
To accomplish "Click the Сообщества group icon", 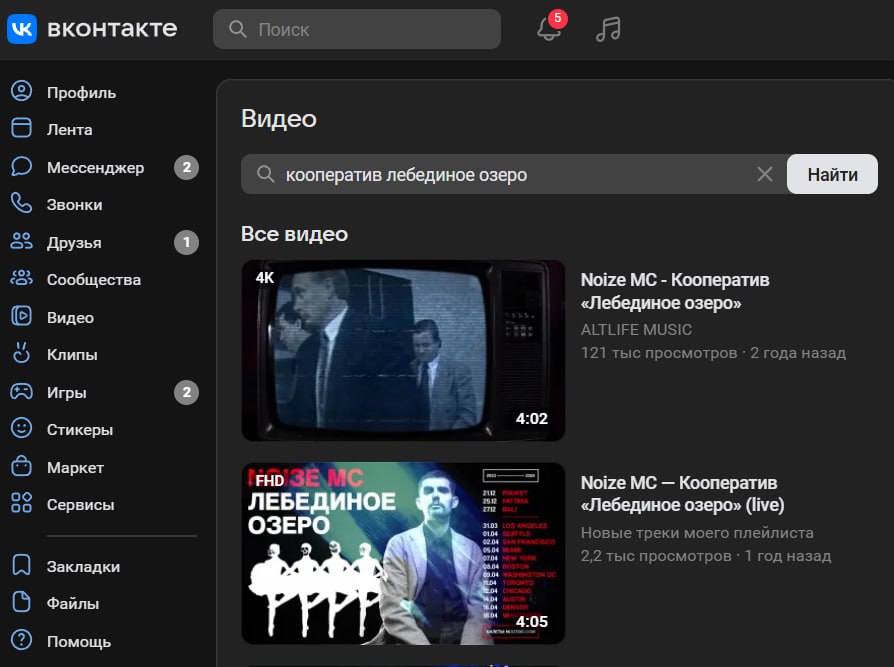I will click(x=22, y=278).
